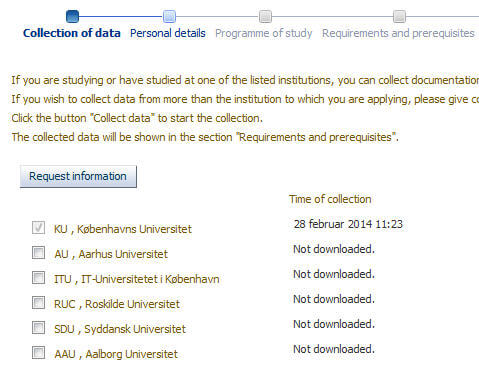Screen dimensions: 479x375
Task: Enable the ITU IT-Universitetet i København checkbox
Action: coord(38,278)
